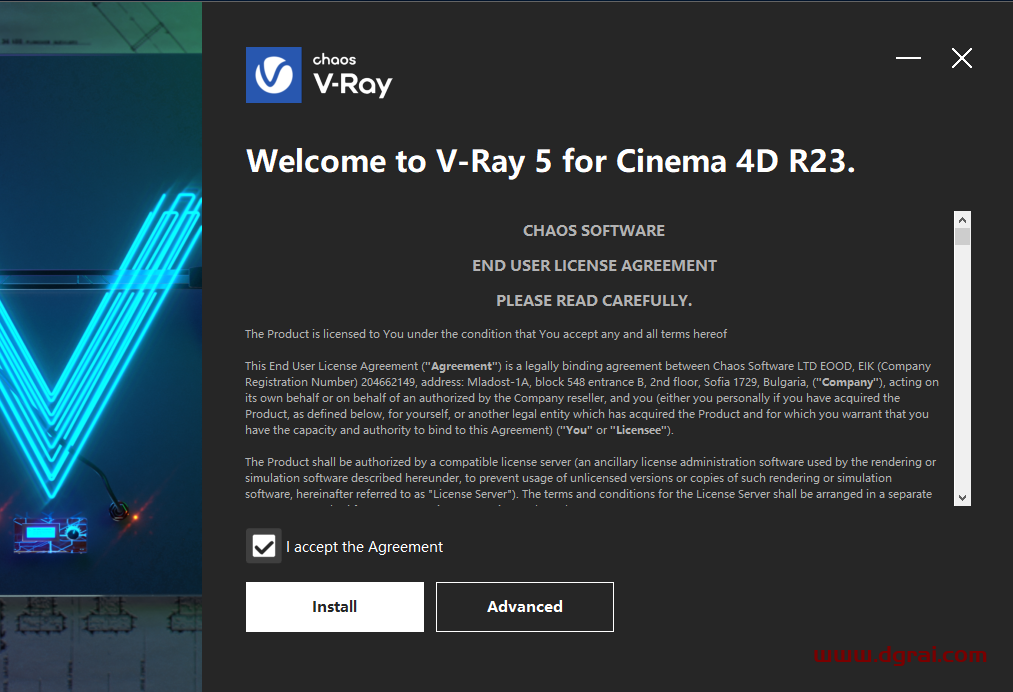This screenshot has height=692, width=1013.
Task: Collapse the installer window using minimize
Action: (907, 58)
